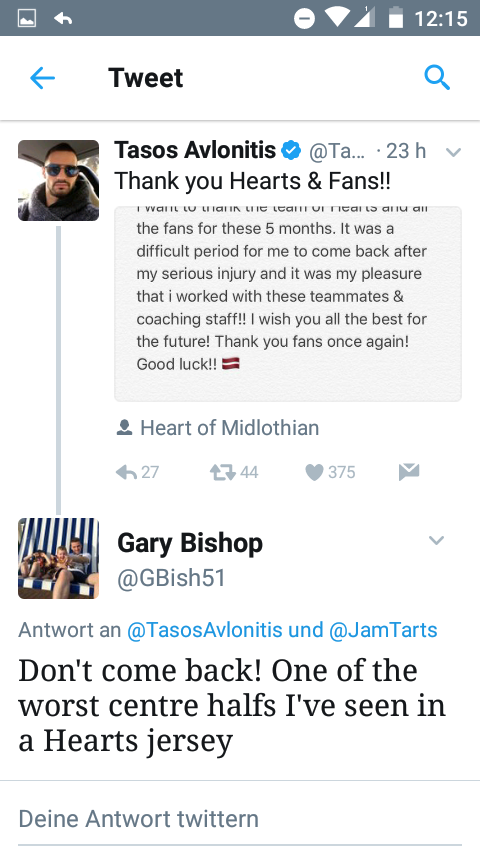The height and width of the screenshot is (854, 480).
Task: Open Tasos Avlonitis profile picture
Action: 58,180
